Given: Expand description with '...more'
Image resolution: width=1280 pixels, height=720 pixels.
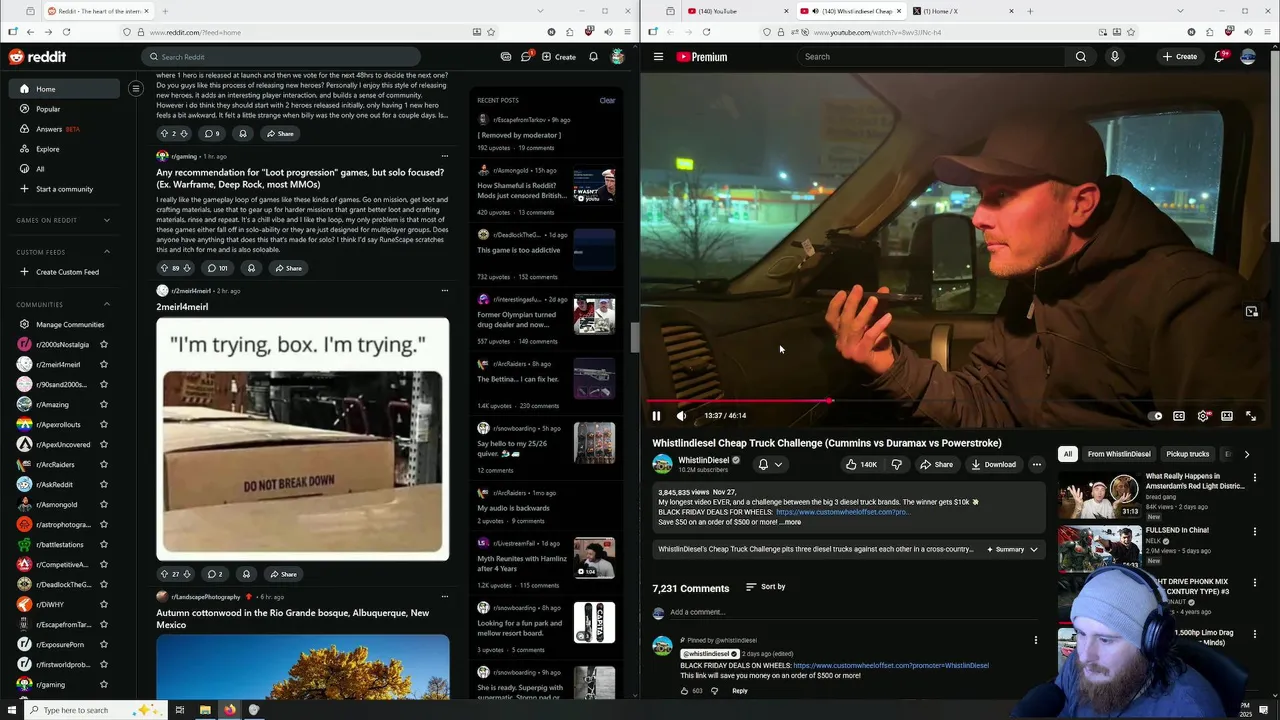Looking at the screenshot, I should point(791,522).
